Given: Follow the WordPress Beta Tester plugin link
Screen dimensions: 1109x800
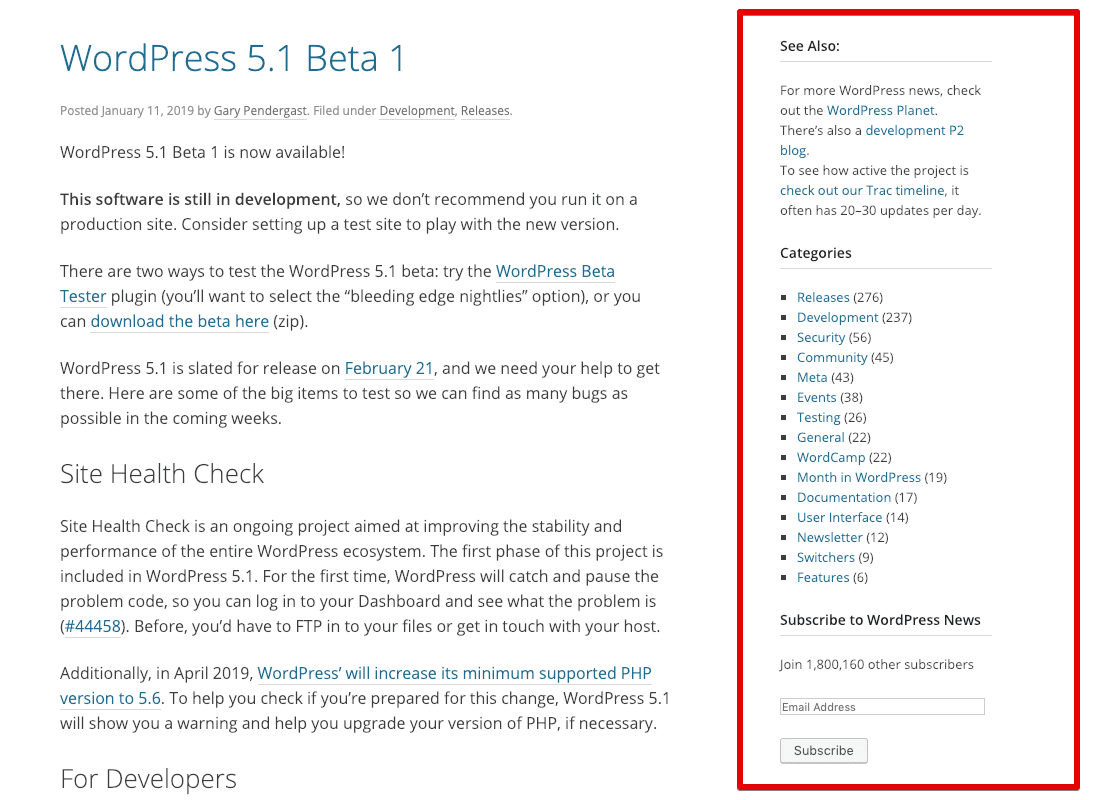Looking at the screenshot, I should coord(555,271).
